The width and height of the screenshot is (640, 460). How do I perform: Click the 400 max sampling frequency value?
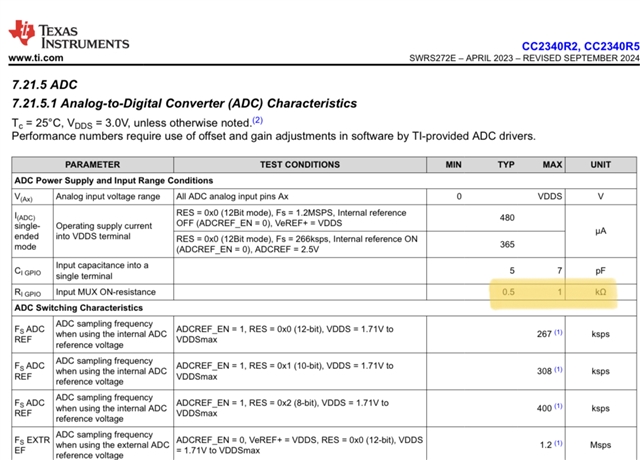pos(544,408)
